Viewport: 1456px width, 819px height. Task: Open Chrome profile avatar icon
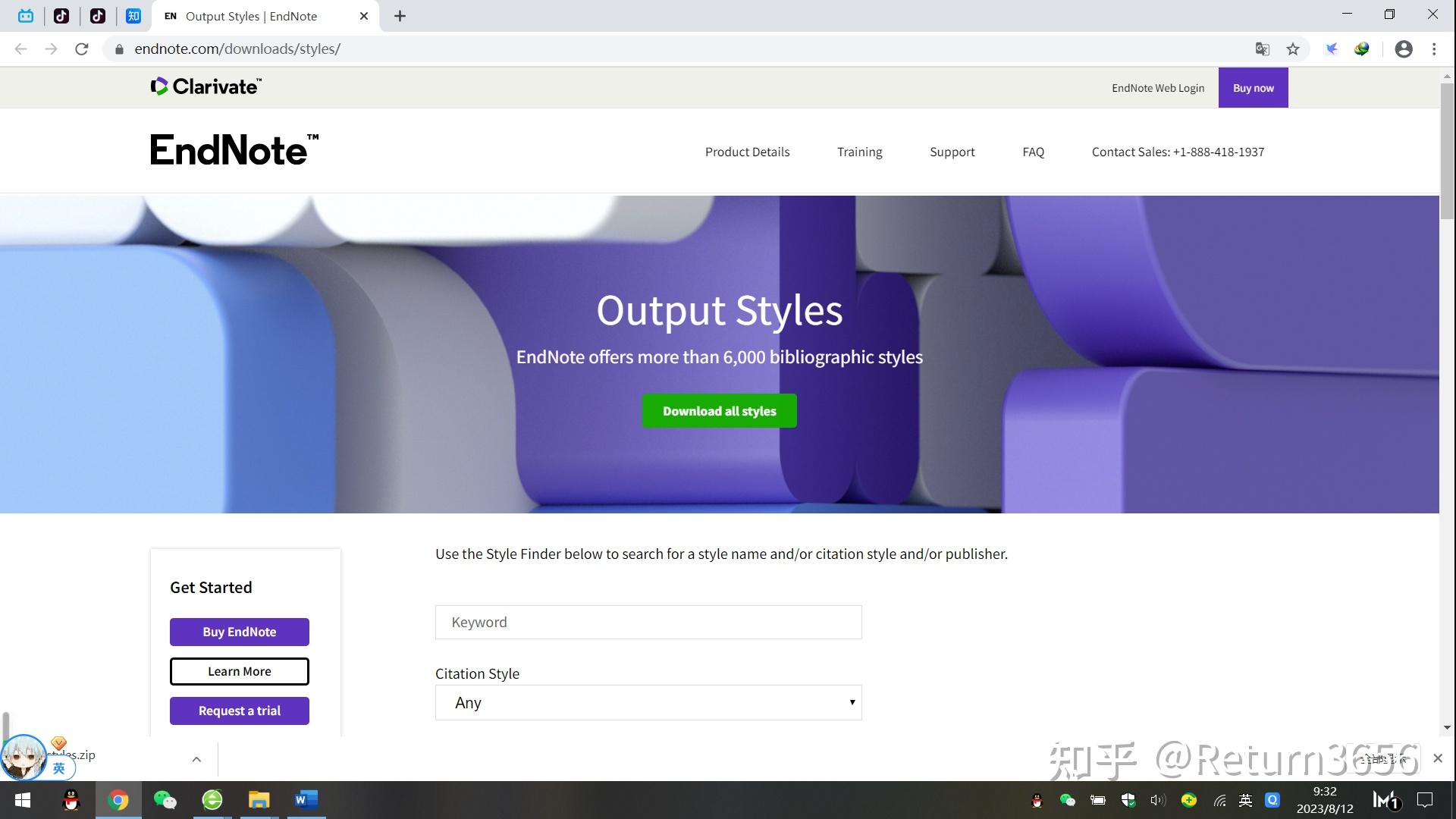pyautogui.click(x=1404, y=49)
